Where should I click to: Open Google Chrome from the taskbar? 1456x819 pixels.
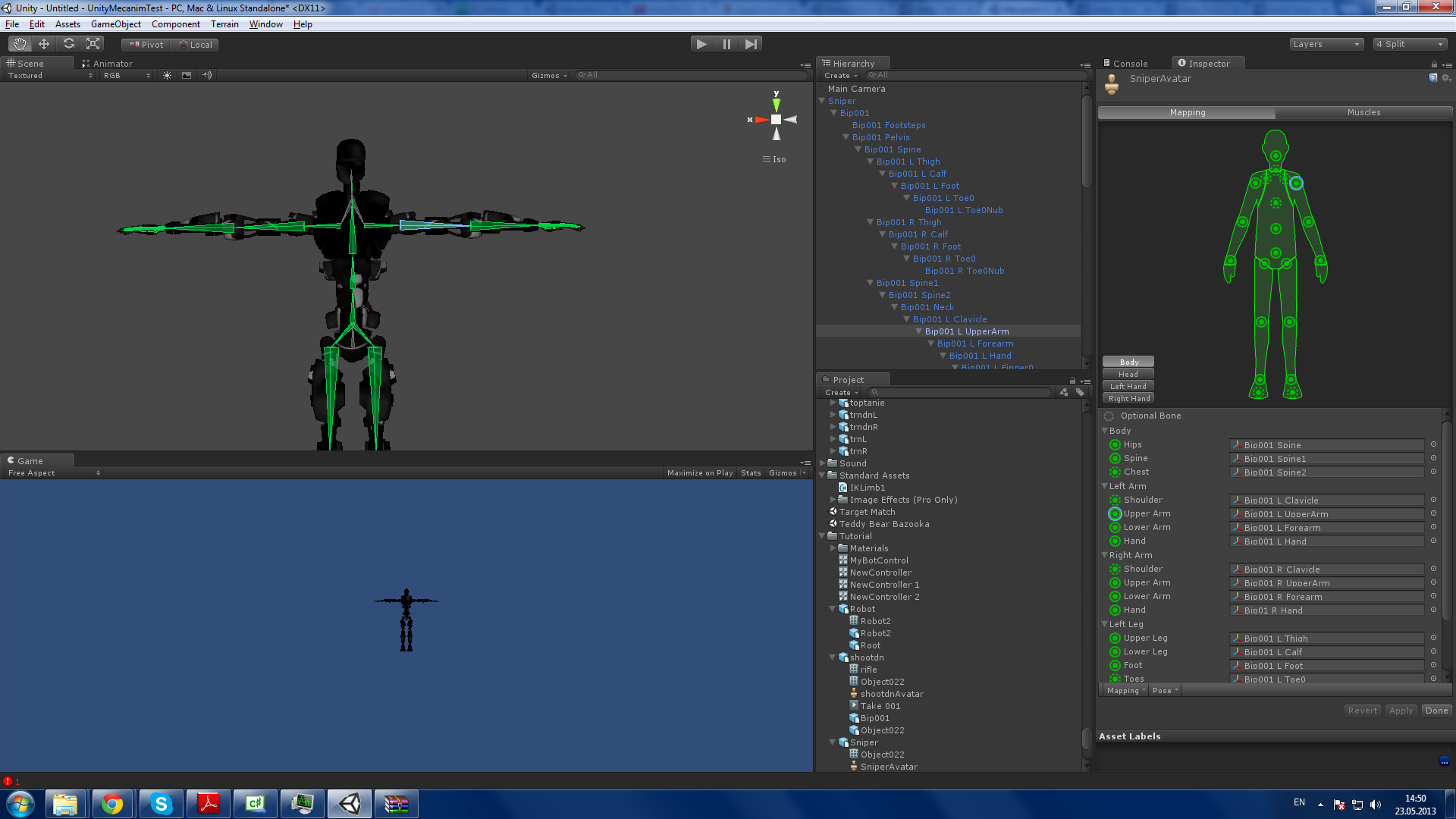[112, 804]
